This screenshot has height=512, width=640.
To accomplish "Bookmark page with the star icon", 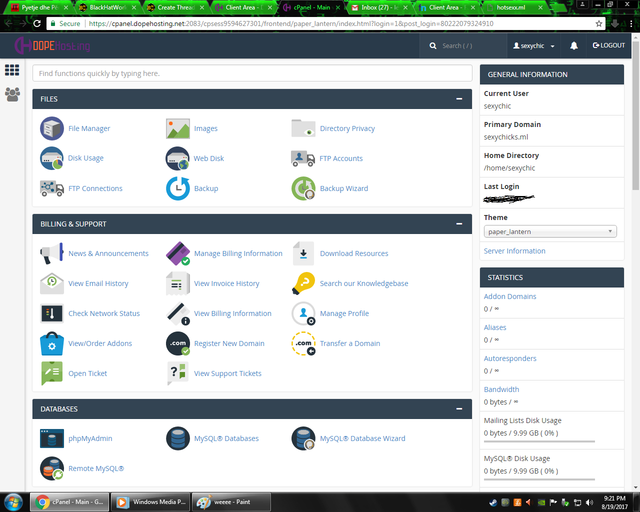I will (599, 24).
